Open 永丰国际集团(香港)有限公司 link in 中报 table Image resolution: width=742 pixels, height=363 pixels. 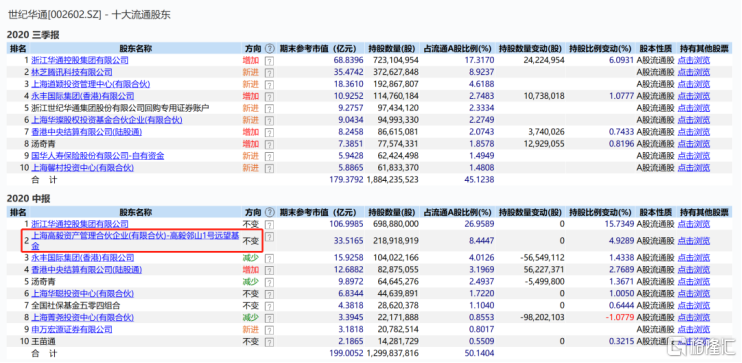tap(82, 257)
